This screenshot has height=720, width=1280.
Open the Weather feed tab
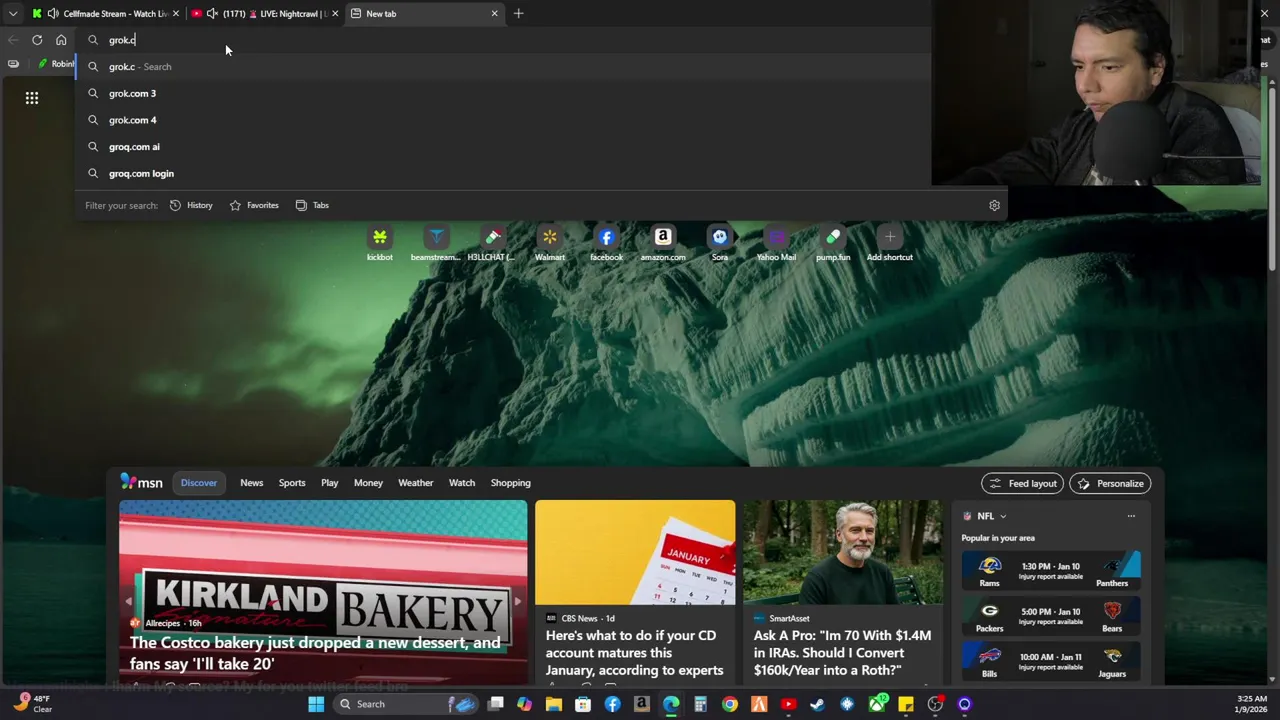(x=416, y=483)
